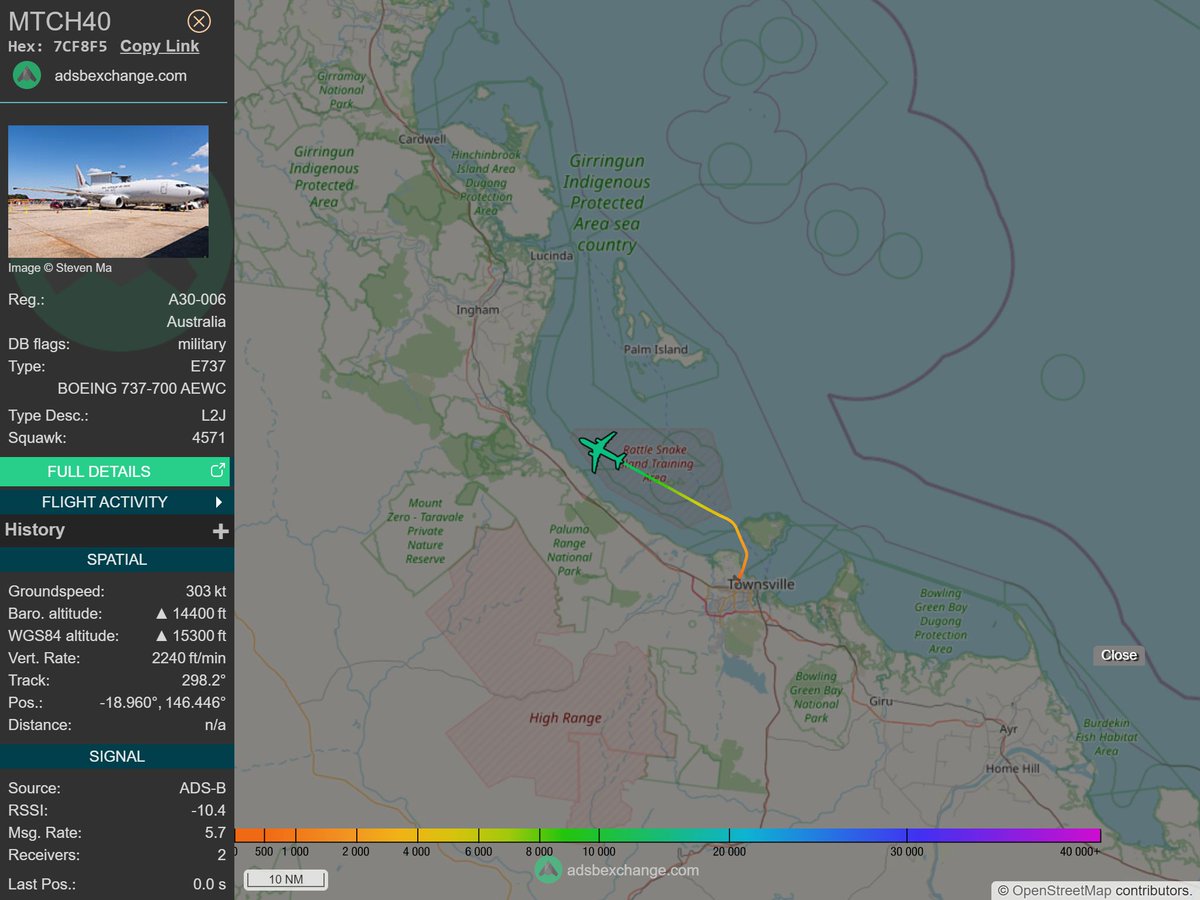Collapse the SPATIAL section
1200x900 pixels.
117,559
